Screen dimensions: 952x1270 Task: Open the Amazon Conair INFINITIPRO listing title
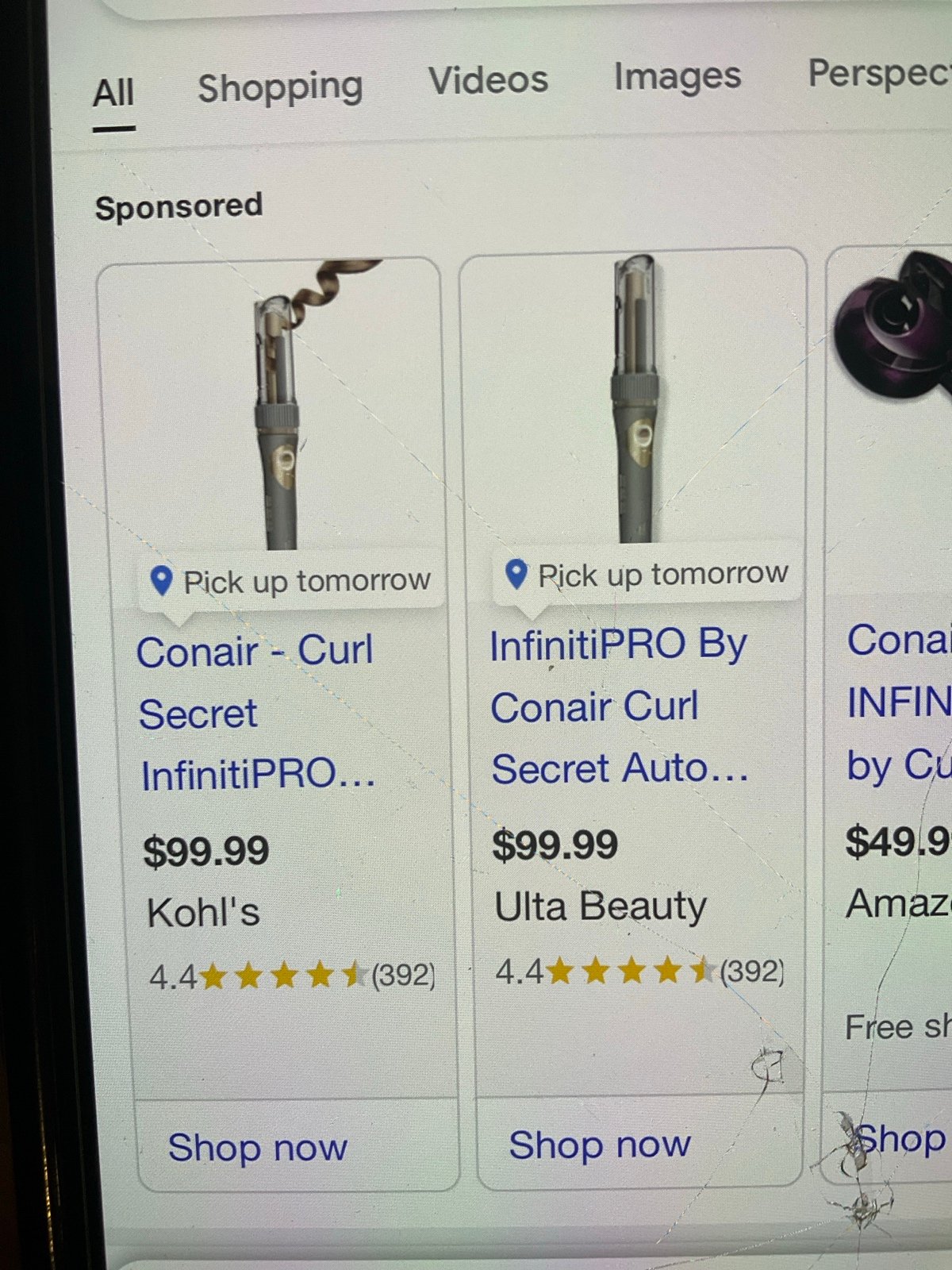coord(899,702)
